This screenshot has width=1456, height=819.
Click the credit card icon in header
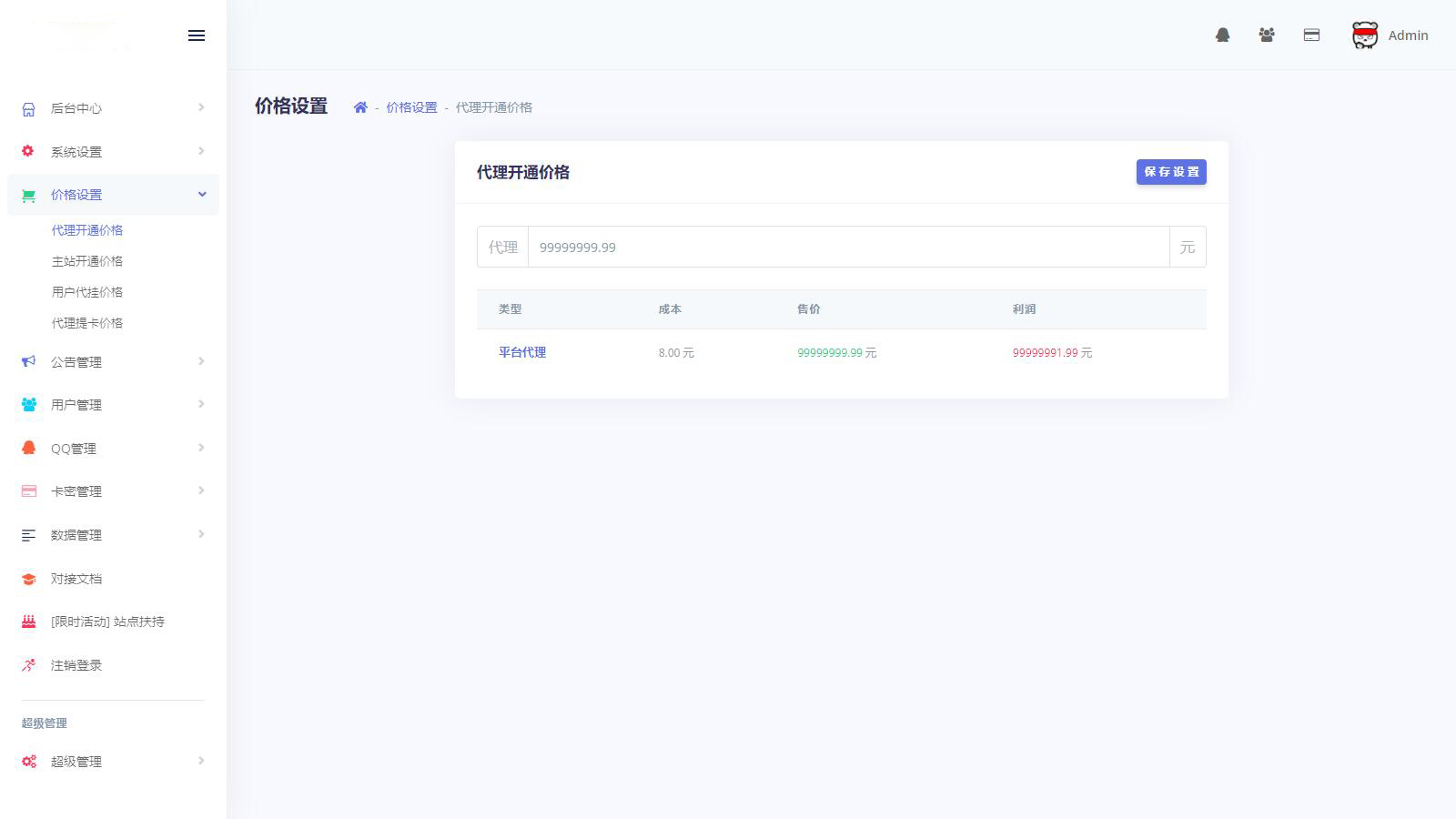point(1311,35)
